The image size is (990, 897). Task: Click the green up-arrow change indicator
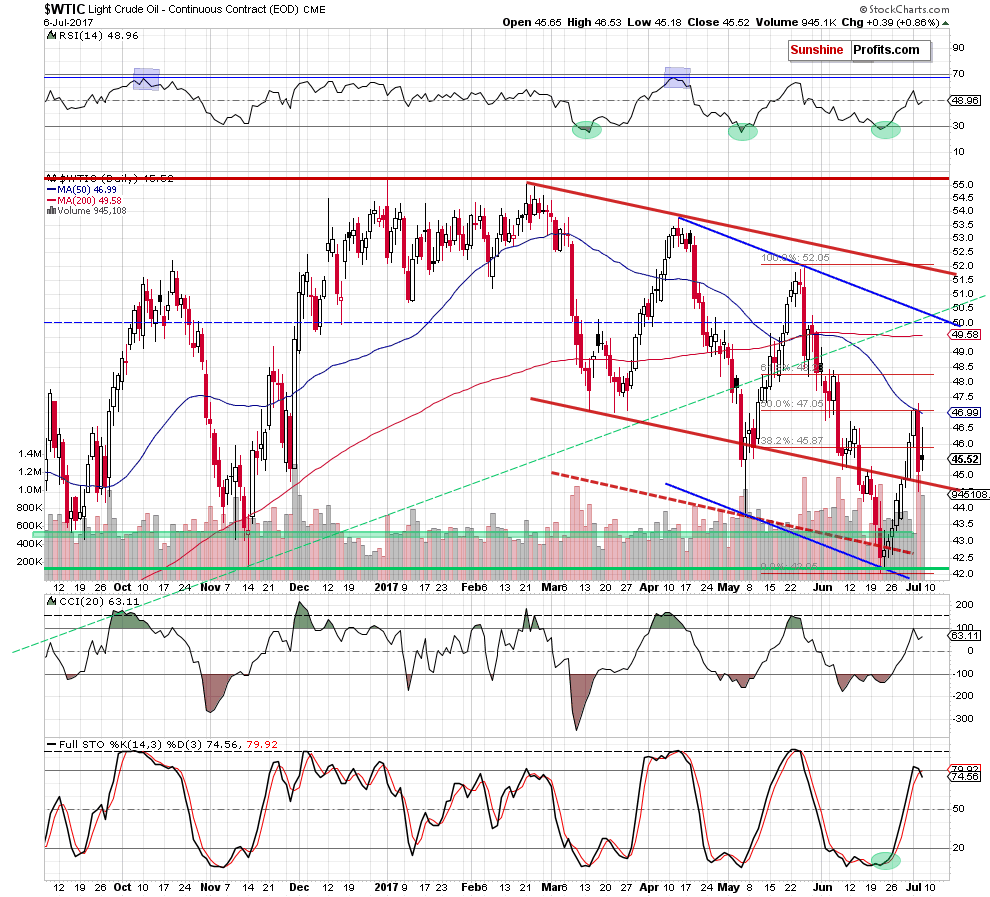[945, 23]
